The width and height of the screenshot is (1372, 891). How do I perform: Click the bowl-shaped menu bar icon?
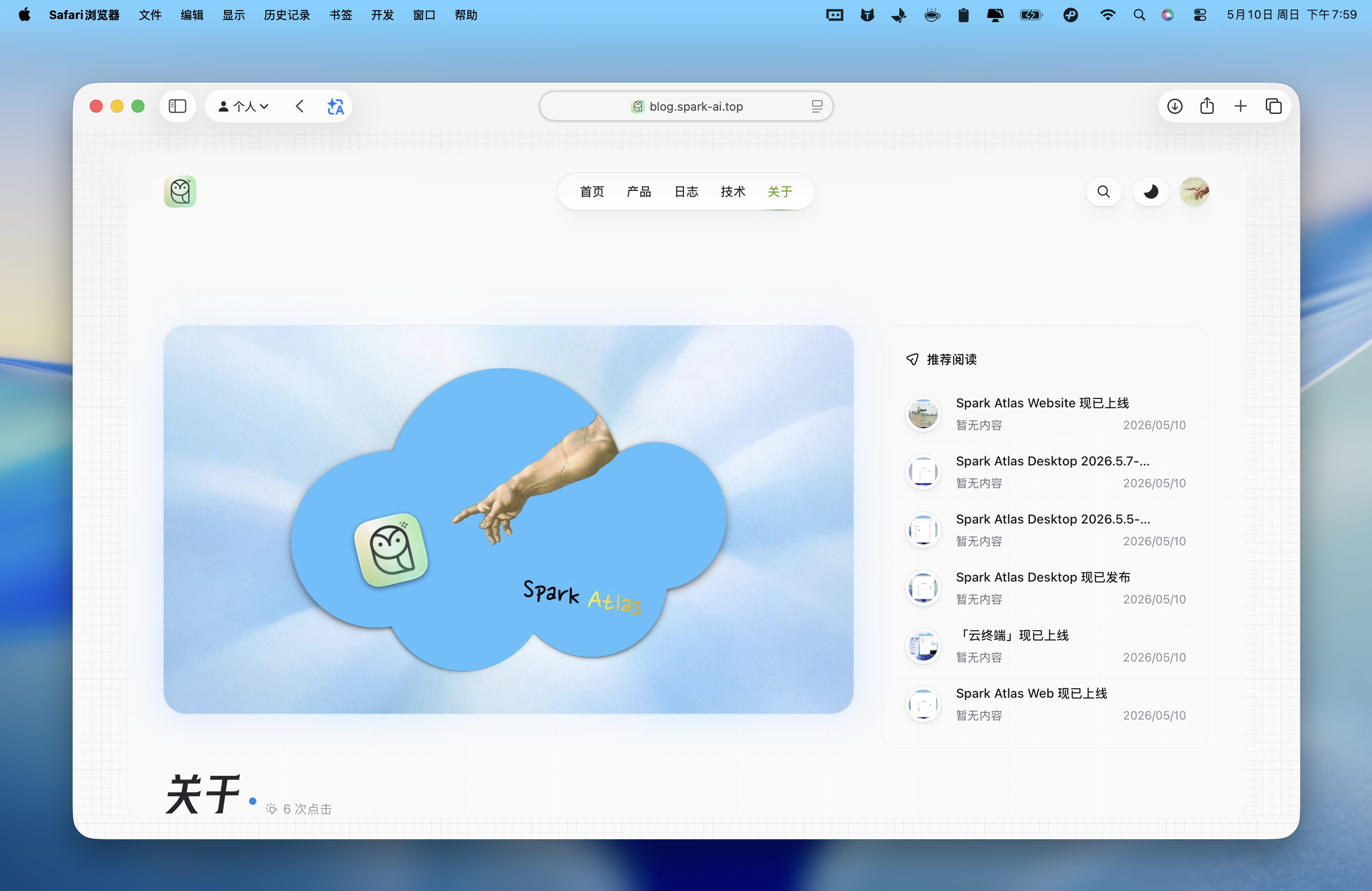[x=932, y=15]
